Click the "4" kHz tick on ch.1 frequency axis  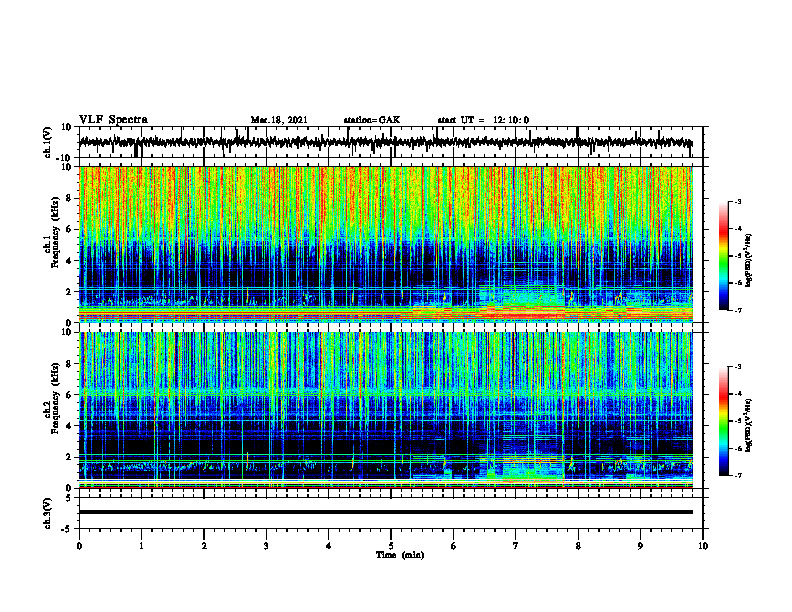70,261
